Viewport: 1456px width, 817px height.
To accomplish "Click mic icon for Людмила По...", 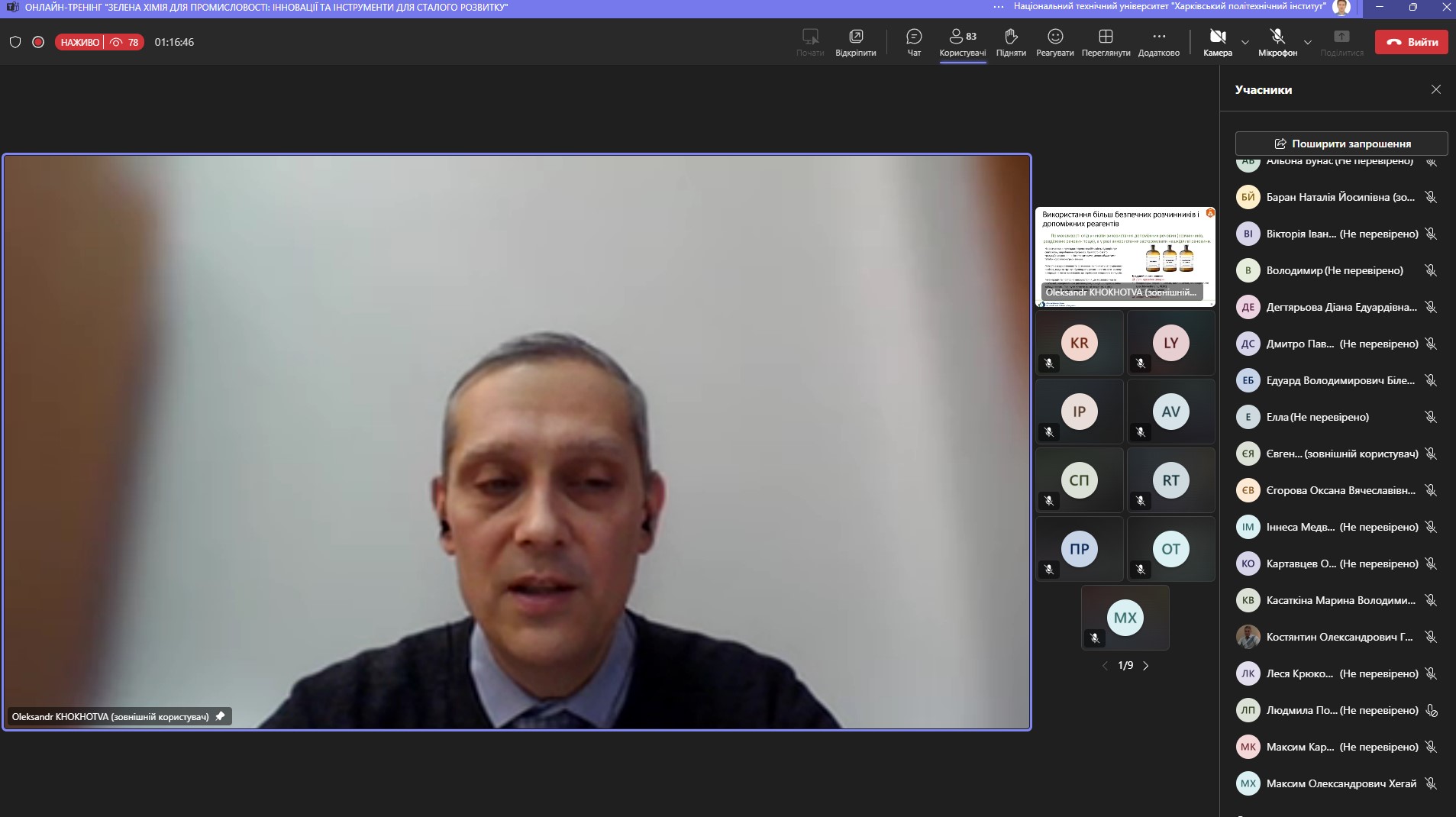I will (x=1432, y=710).
